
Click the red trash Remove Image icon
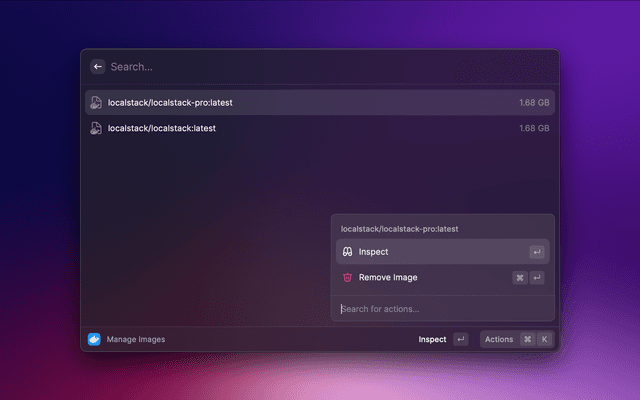[347, 277]
